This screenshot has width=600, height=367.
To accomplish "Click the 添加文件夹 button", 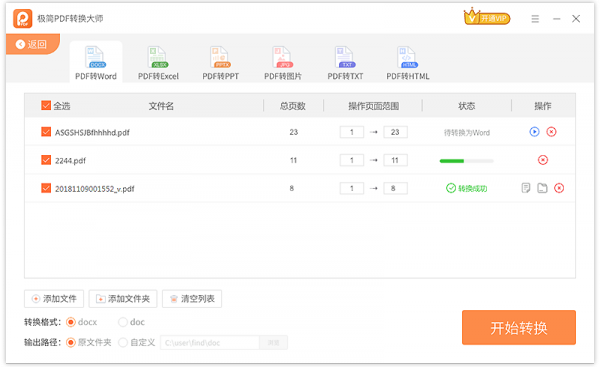I will pyautogui.click(x=123, y=298).
